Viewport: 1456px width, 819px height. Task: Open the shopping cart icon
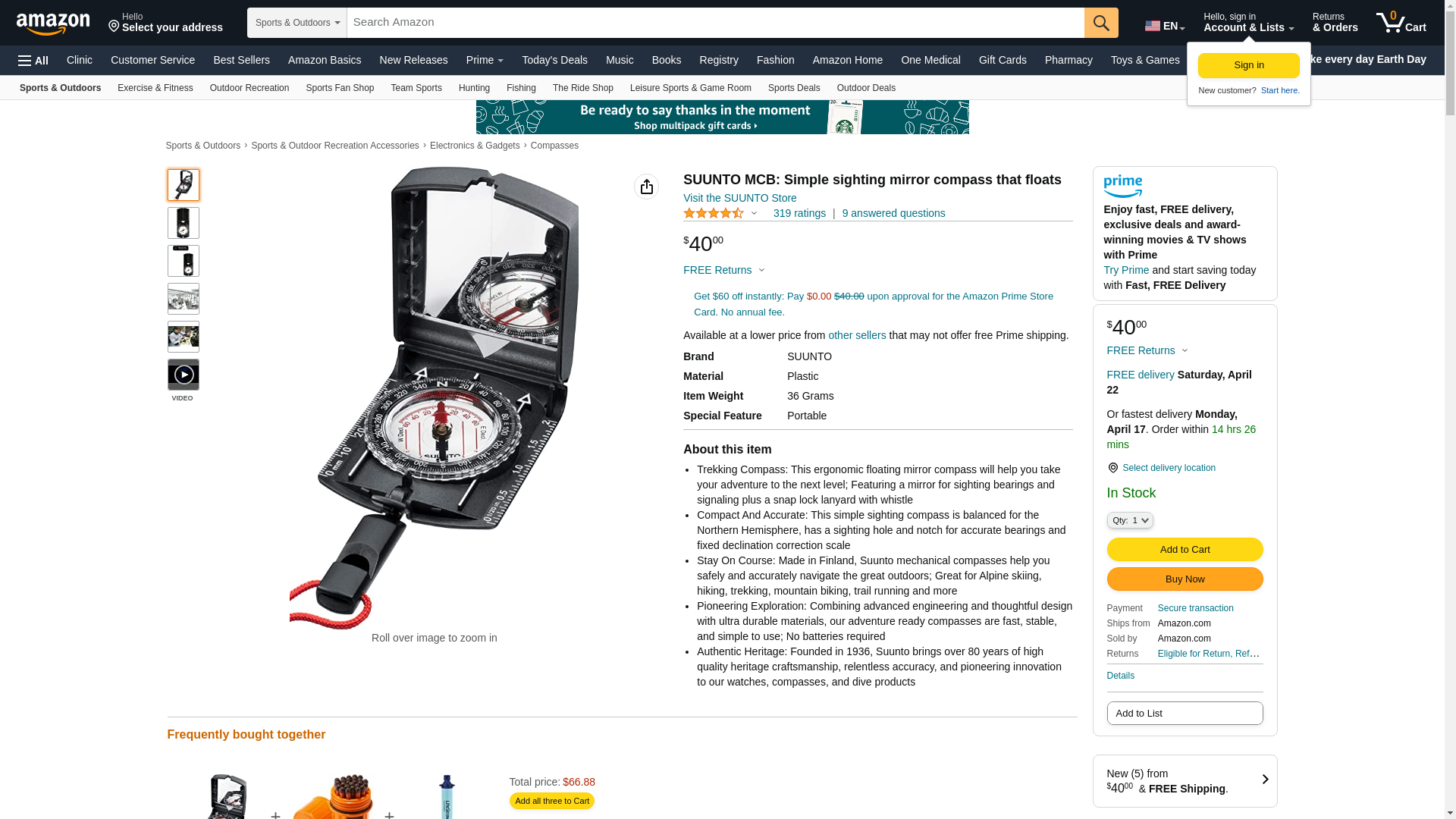point(1401,23)
